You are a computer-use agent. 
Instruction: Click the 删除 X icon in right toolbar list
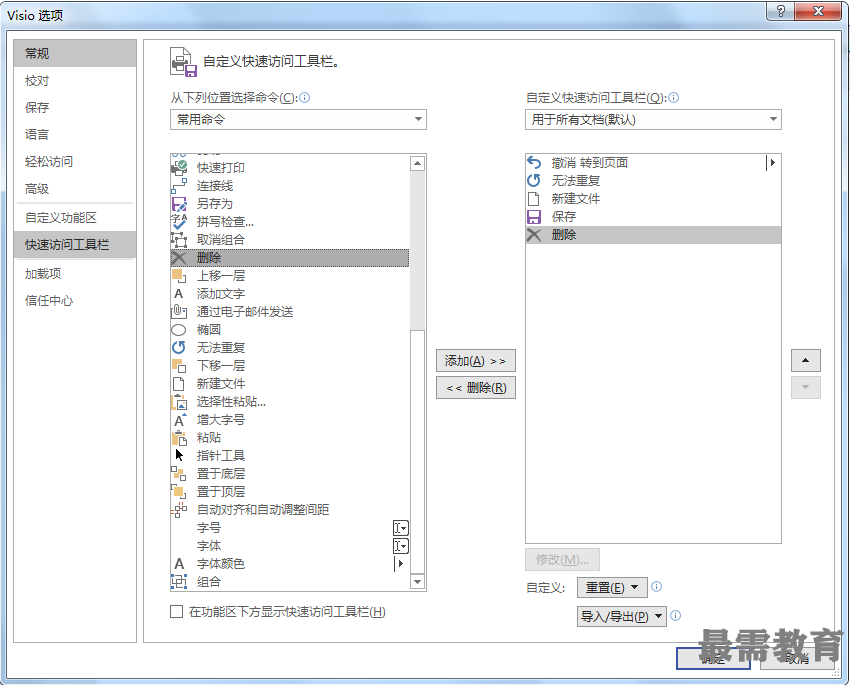point(534,235)
